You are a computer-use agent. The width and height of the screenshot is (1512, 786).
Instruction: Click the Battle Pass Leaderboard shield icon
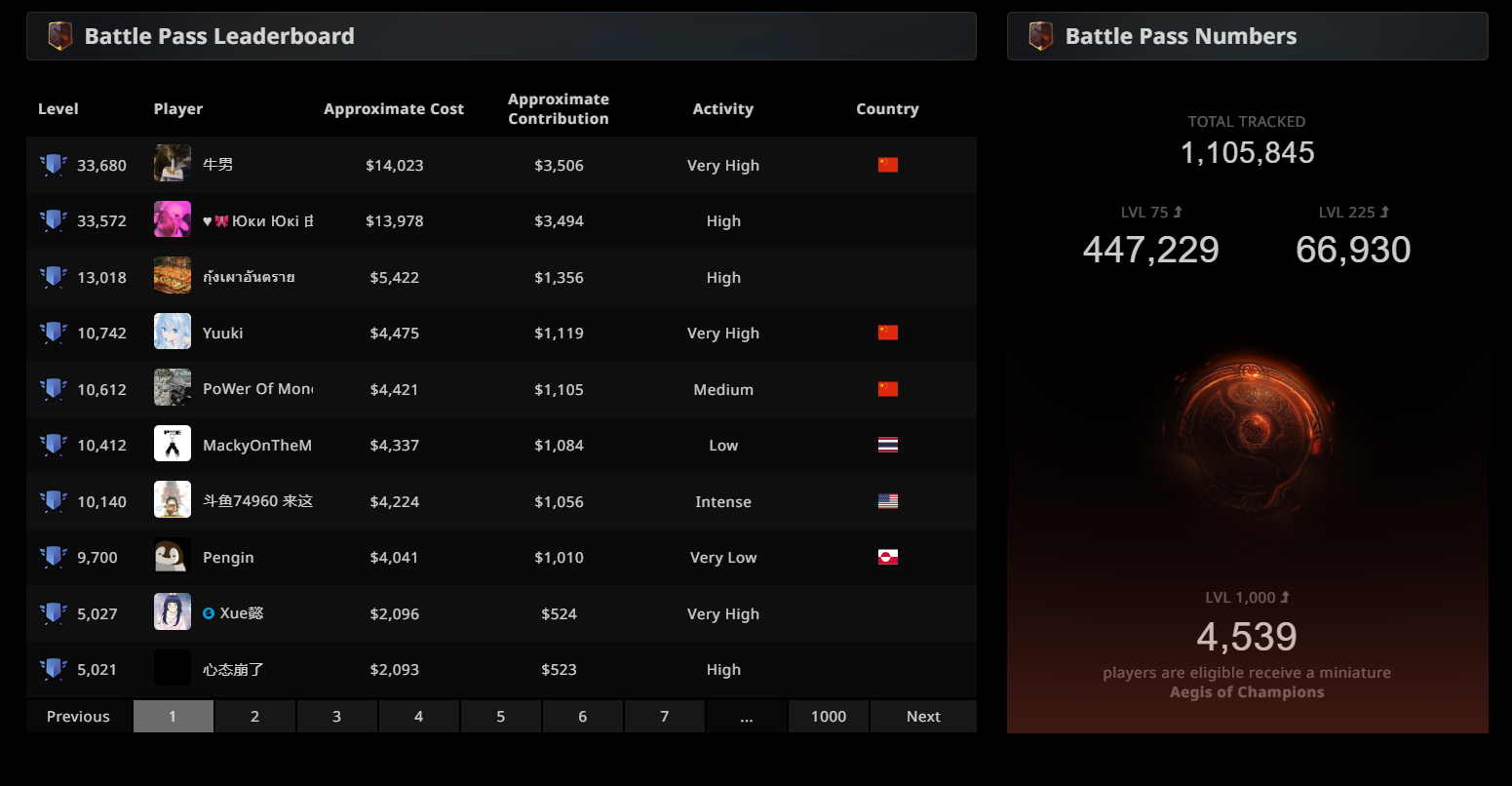tap(60, 36)
